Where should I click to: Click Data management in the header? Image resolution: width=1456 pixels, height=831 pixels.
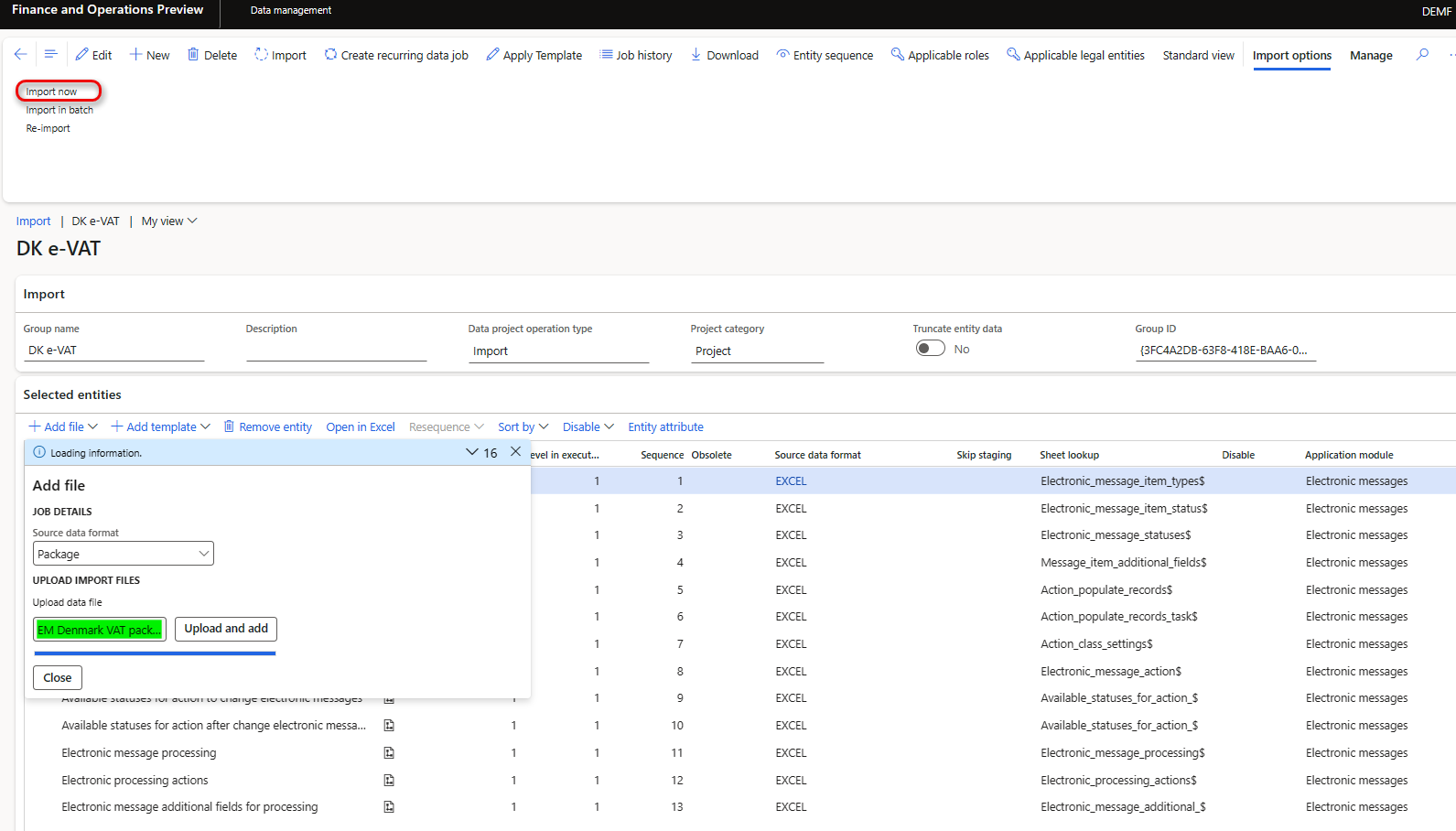pyautogui.click(x=291, y=10)
